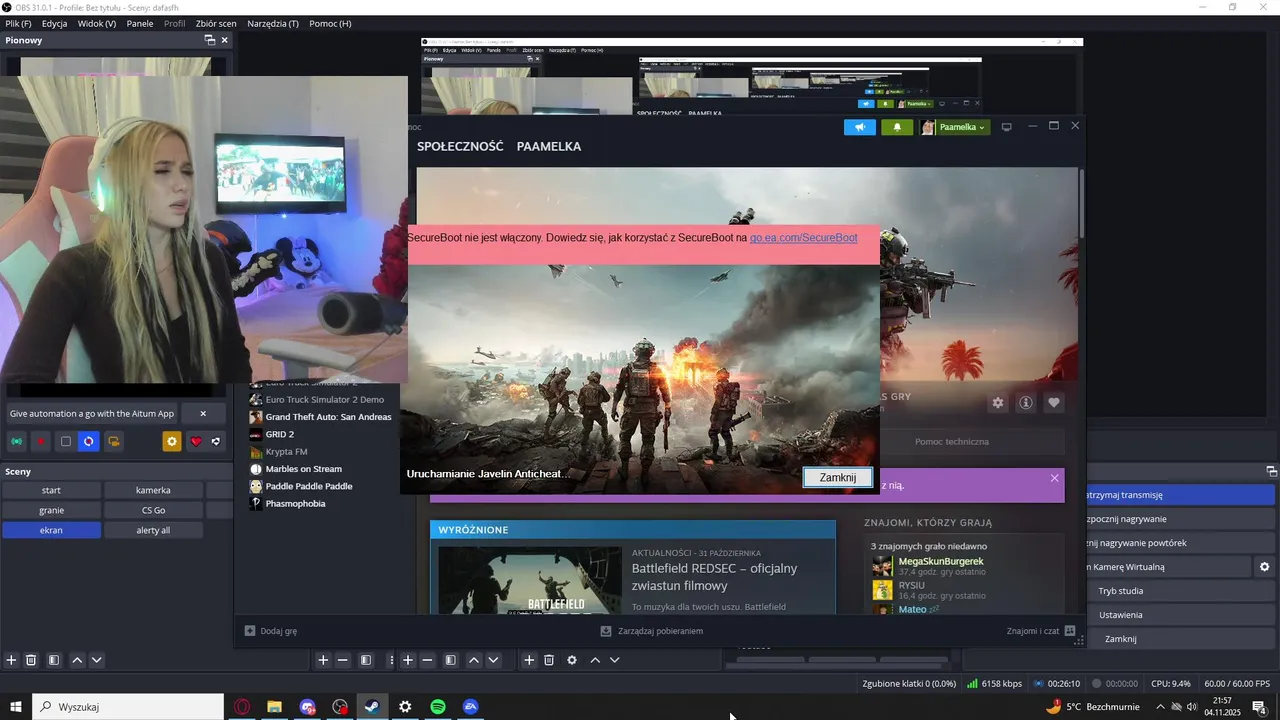Image resolution: width=1280 pixels, height=720 pixels.
Task: Open scene filters icon under the Sceny list
Action: coord(54,660)
